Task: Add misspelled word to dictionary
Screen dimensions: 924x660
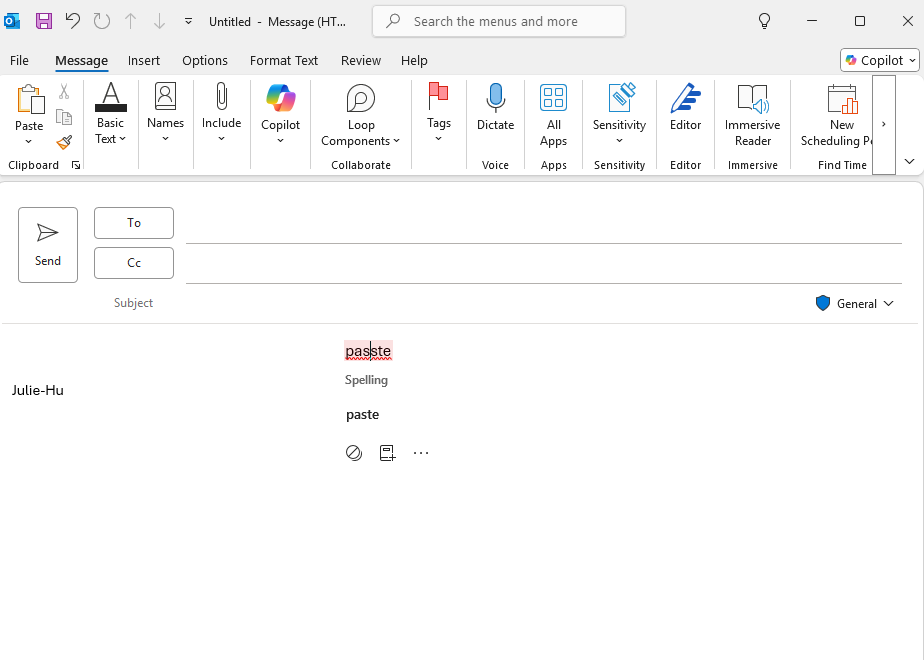Action: 387,452
